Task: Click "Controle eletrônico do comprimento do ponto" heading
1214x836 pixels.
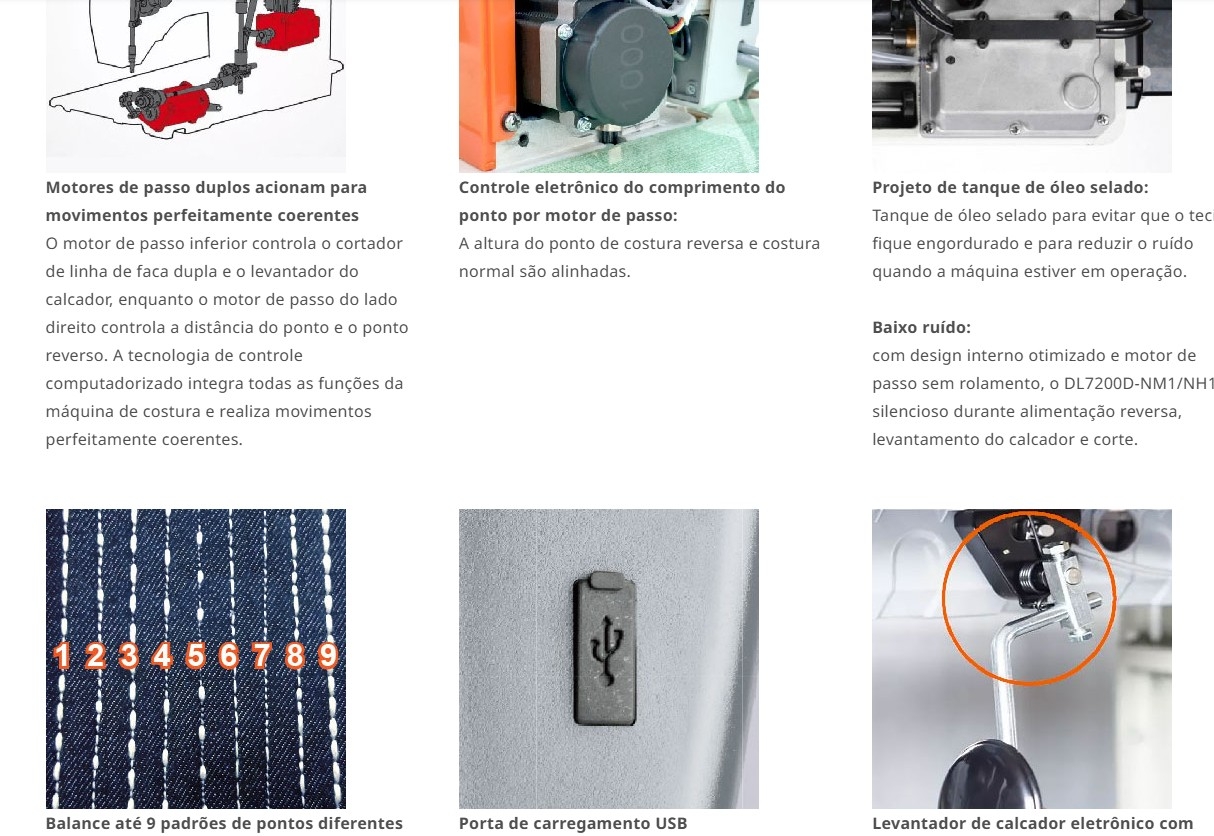Action: tap(622, 201)
